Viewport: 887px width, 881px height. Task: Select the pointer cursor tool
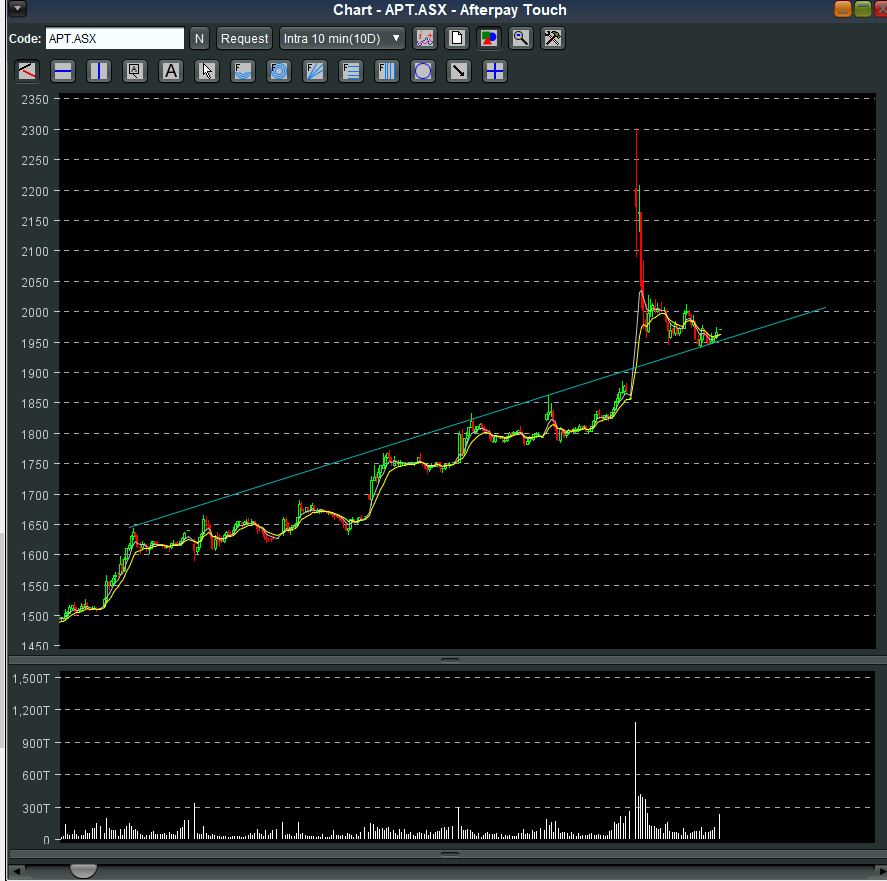206,71
